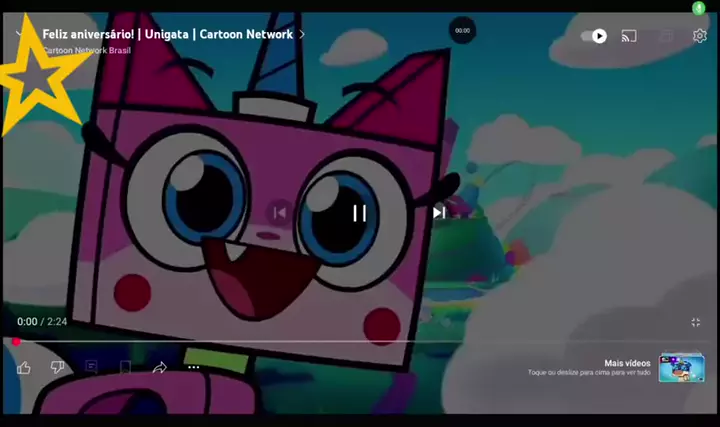Dislike the video with thumbs down
The width and height of the screenshot is (720, 427).
[57, 367]
